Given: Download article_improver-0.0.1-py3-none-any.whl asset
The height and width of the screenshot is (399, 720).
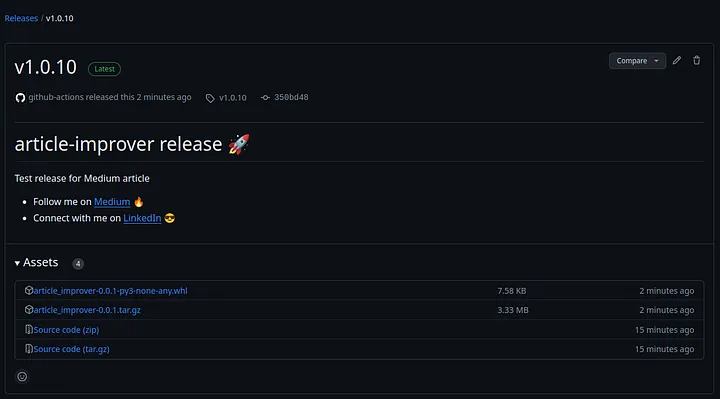Looking at the screenshot, I should tap(110, 291).
